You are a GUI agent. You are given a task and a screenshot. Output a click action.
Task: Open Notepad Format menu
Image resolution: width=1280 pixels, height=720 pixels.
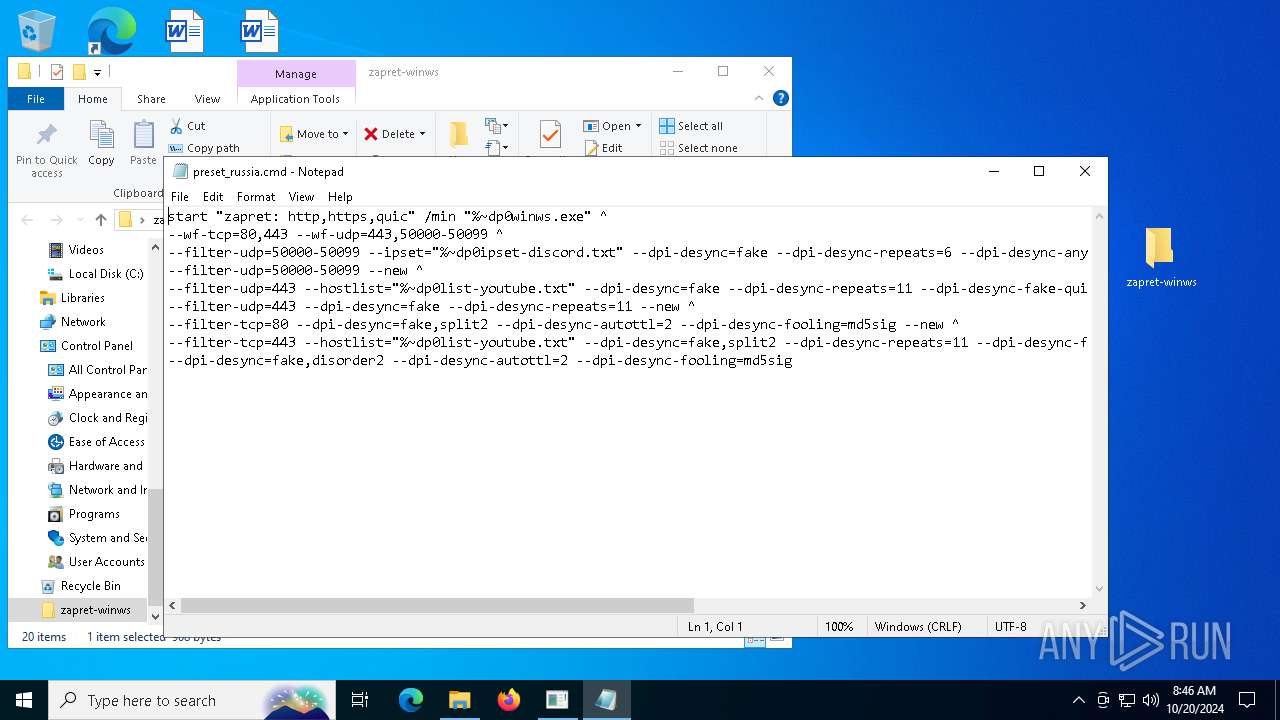[256, 197]
